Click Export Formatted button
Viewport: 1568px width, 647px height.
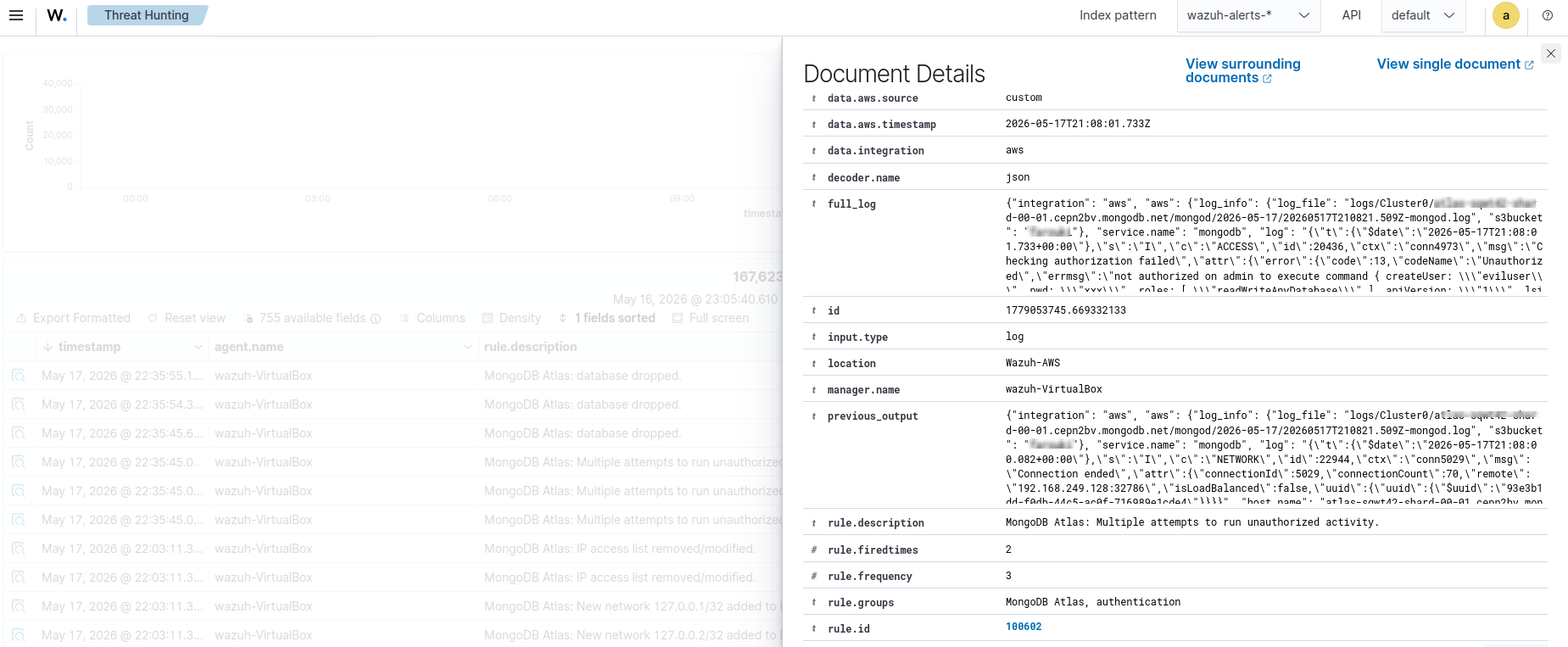[x=74, y=318]
